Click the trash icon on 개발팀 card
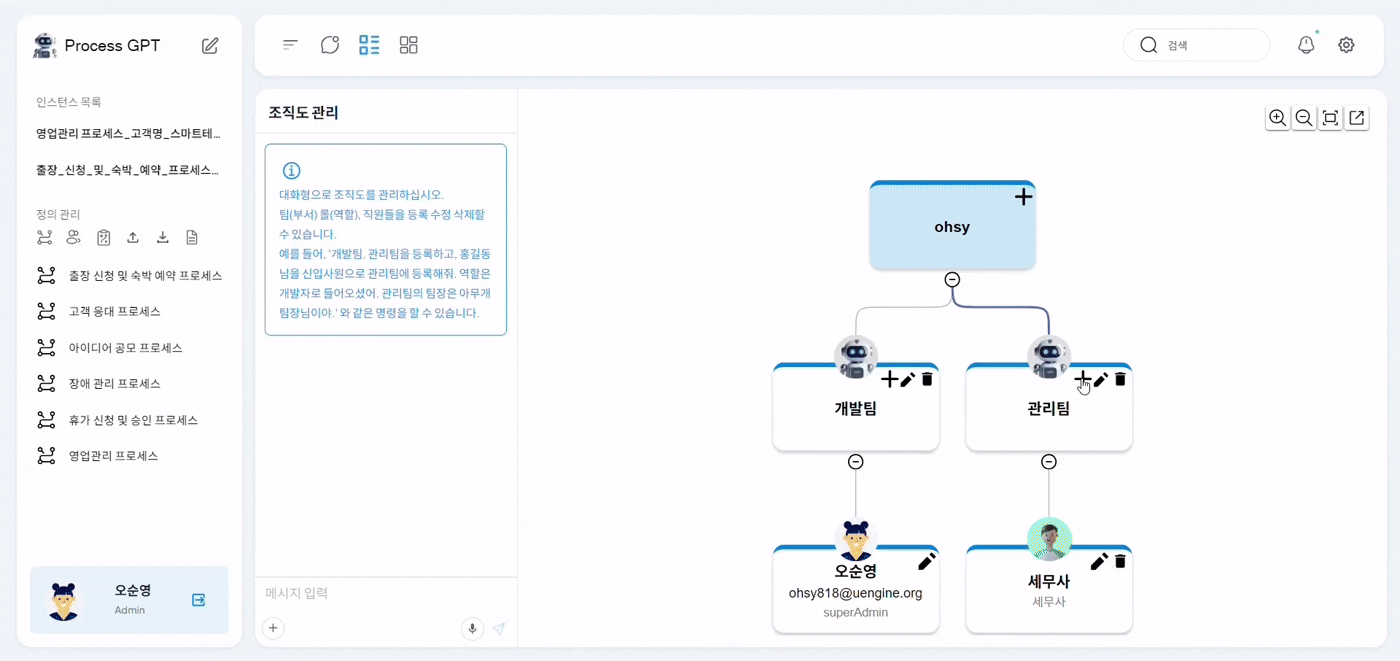Screen dimensions: 1400x661 tap(927, 379)
